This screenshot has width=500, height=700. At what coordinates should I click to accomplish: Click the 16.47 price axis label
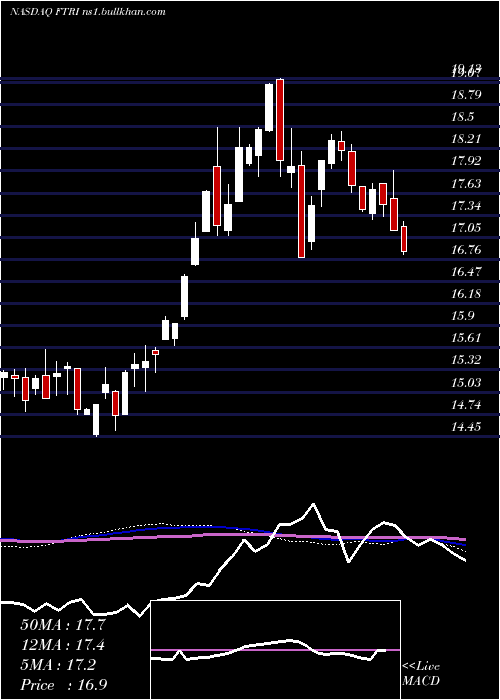click(467, 271)
